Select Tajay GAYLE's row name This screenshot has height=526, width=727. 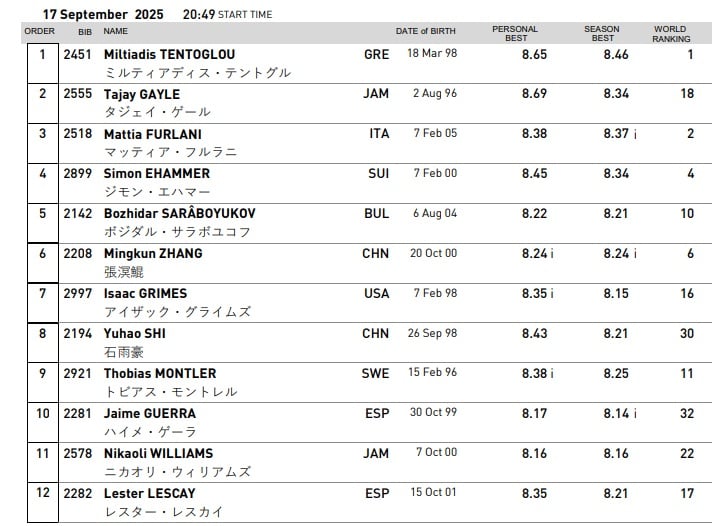[142, 94]
